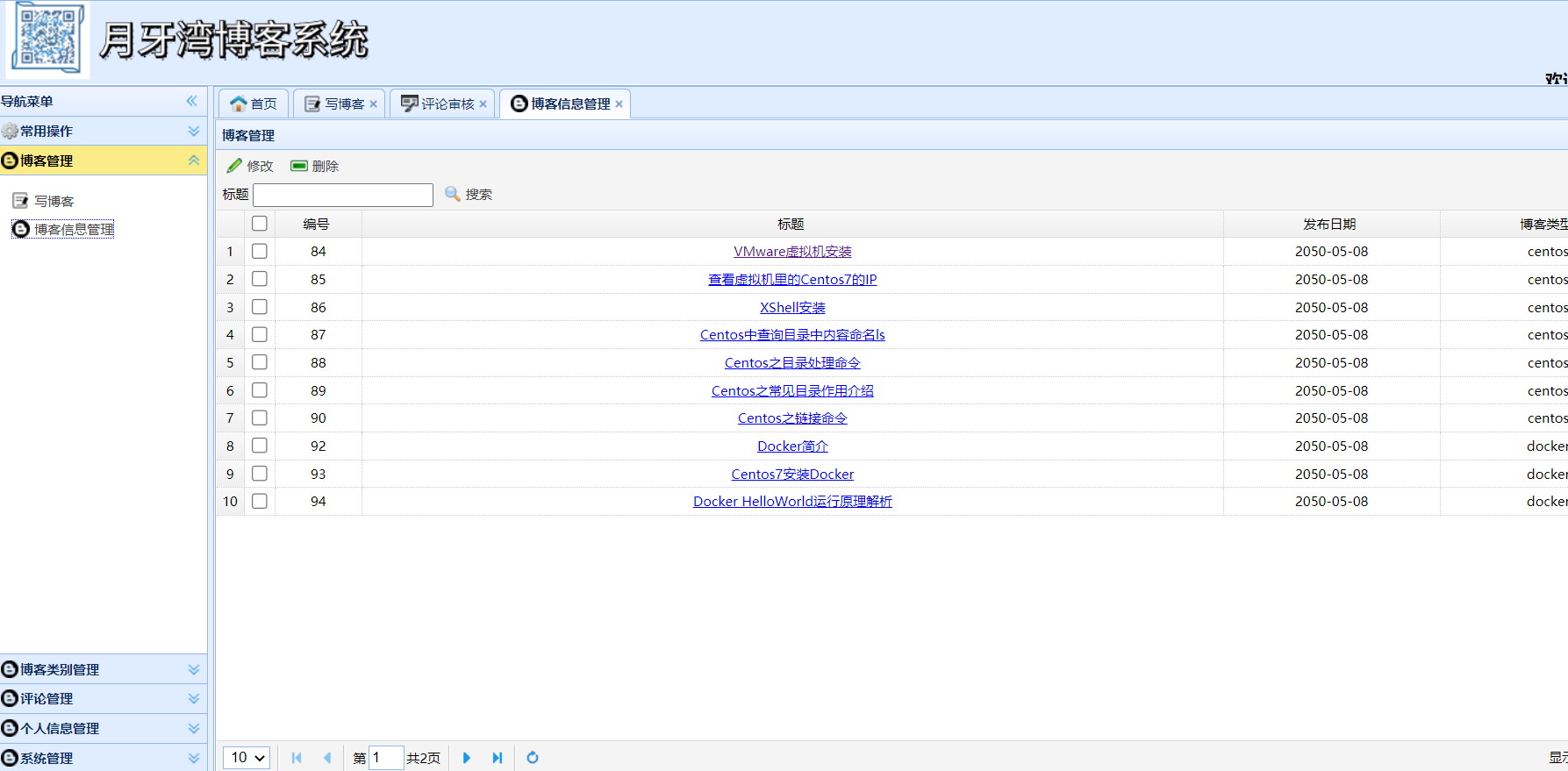1568x771 pixels.
Task: Check the row for blog number 85
Action: tap(260, 279)
